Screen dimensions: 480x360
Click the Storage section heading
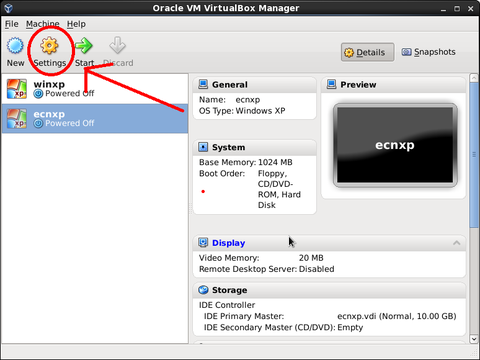coord(230,290)
